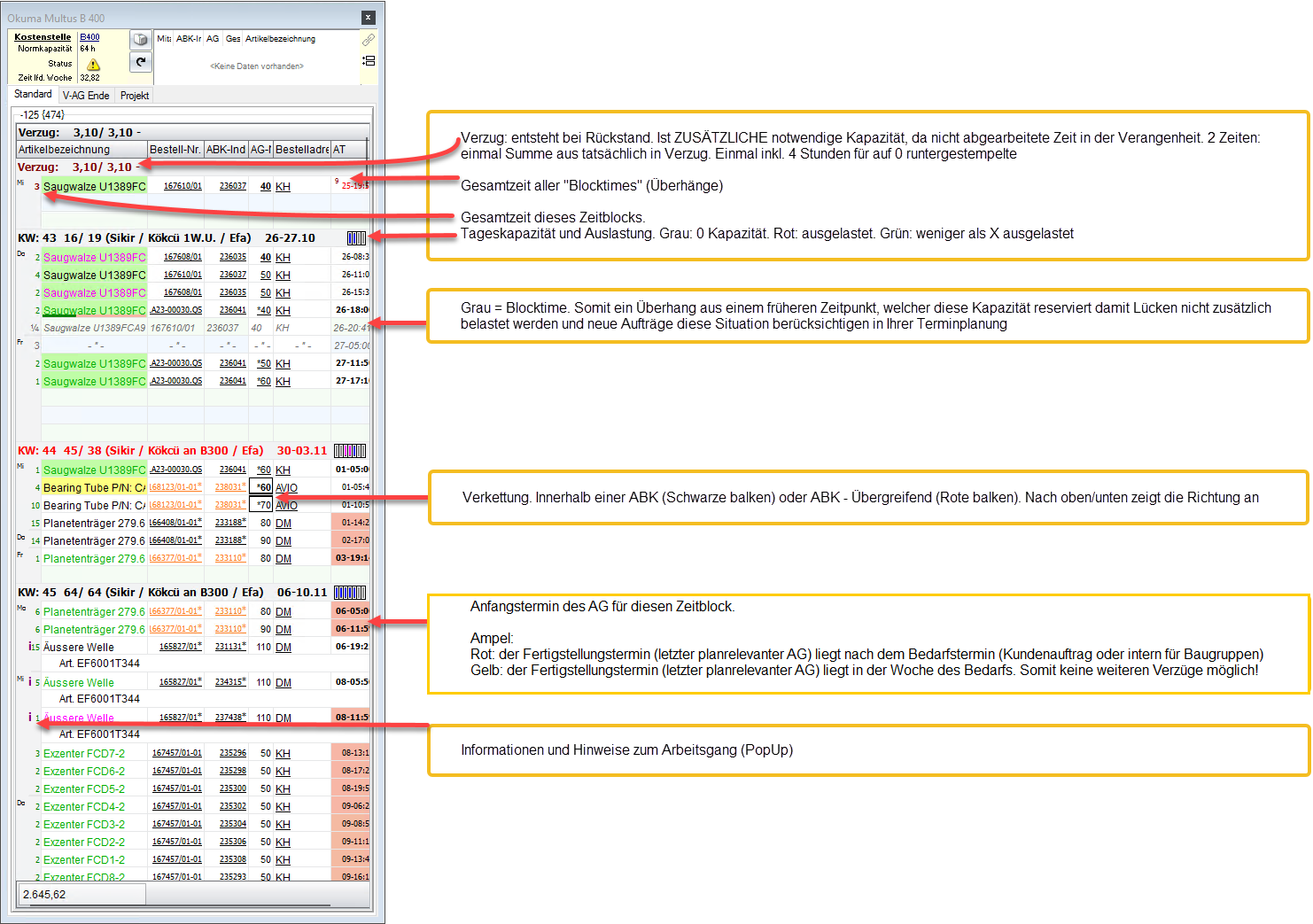
Task: Click info icon on Äussere Welle 234315* row
Action: coord(30,682)
